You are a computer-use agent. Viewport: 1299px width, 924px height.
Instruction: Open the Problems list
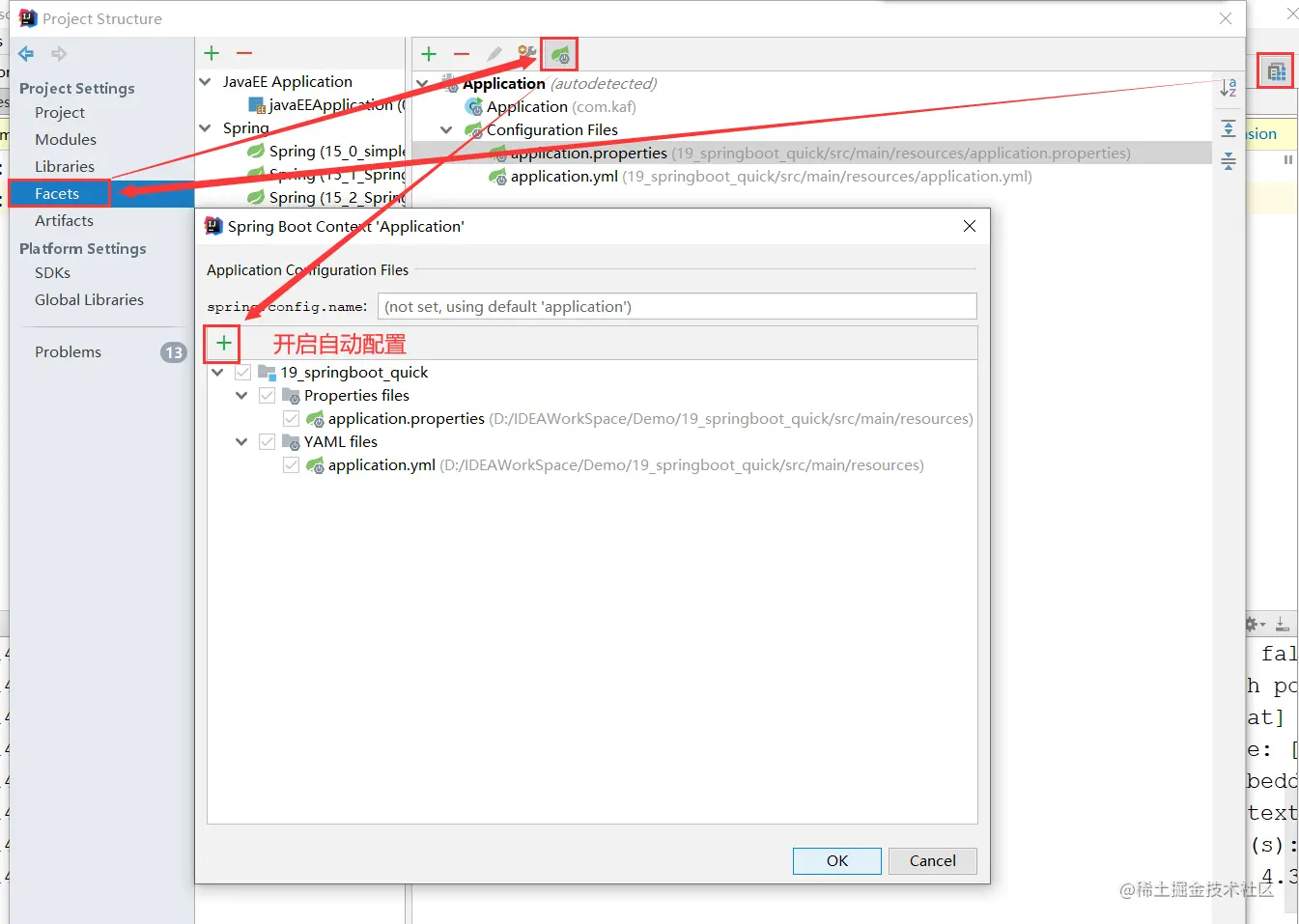[x=68, y=352]
